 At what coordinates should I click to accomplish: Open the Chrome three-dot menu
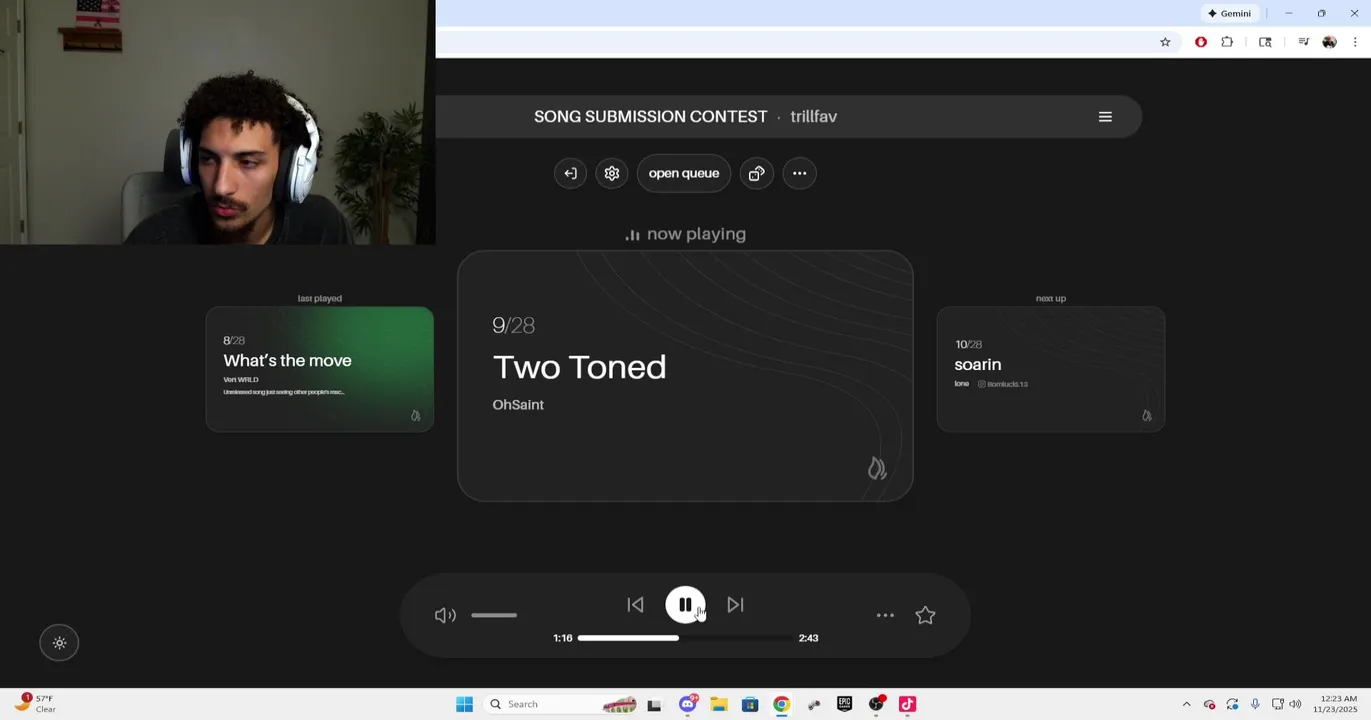tap(1355, 42)
